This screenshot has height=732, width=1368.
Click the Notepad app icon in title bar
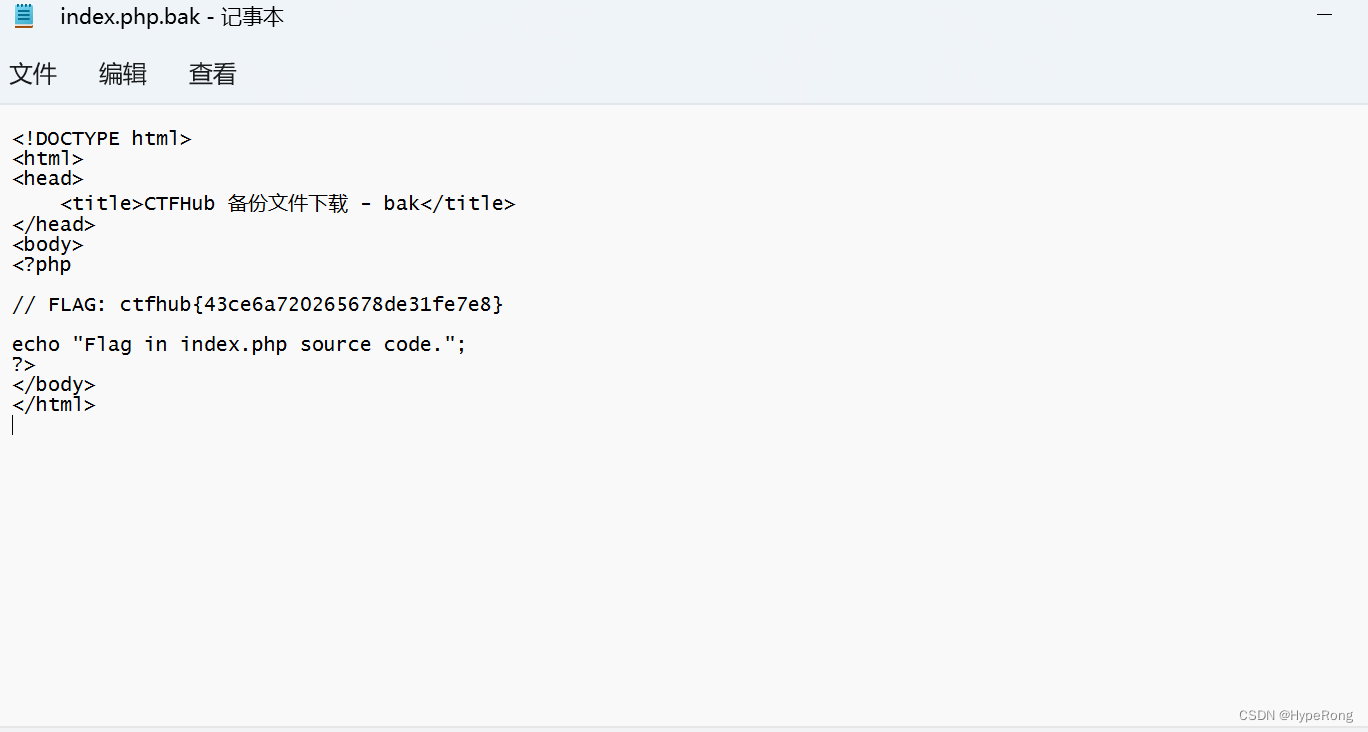24,16
